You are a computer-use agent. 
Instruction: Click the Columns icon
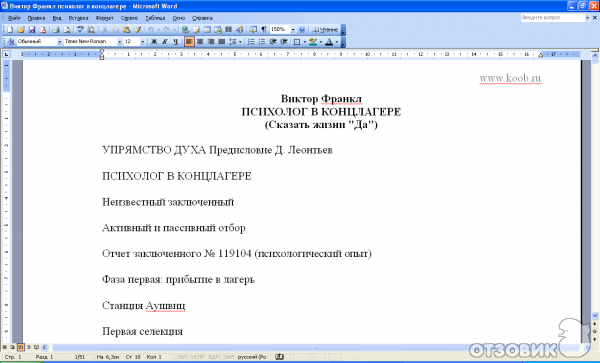click(229, 29)
